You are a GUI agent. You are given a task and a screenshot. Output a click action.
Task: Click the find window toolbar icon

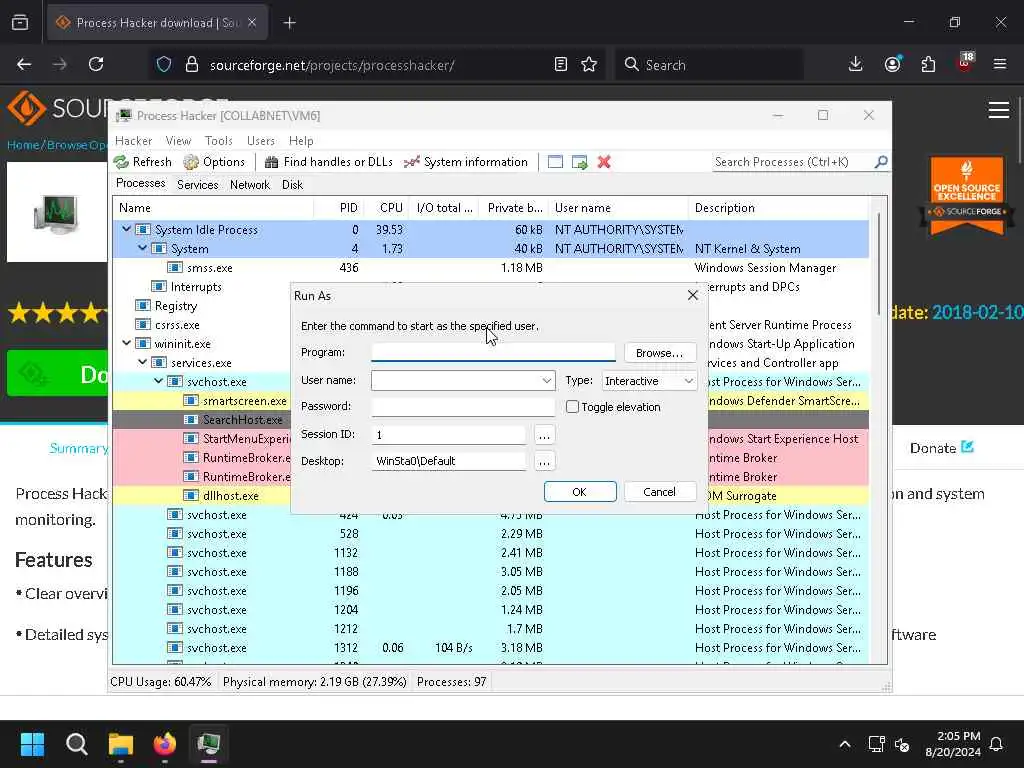click(x=555, y=162)
